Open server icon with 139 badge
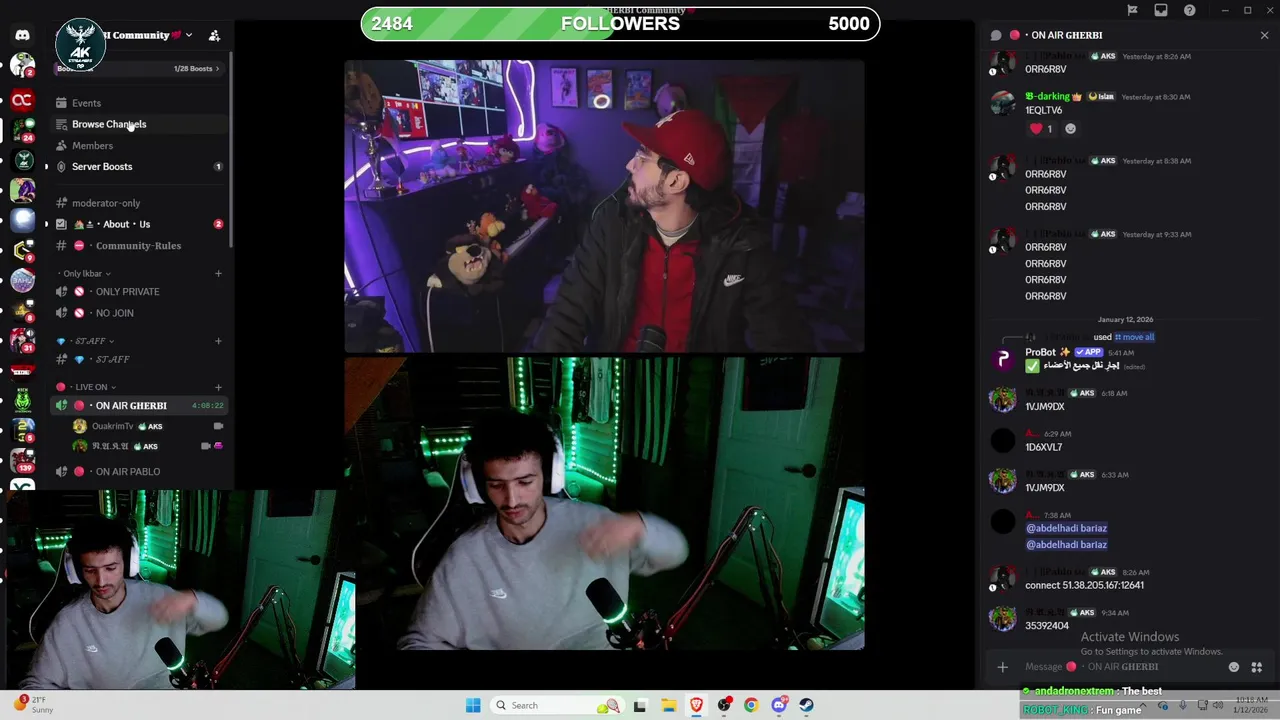 [22, 460]
